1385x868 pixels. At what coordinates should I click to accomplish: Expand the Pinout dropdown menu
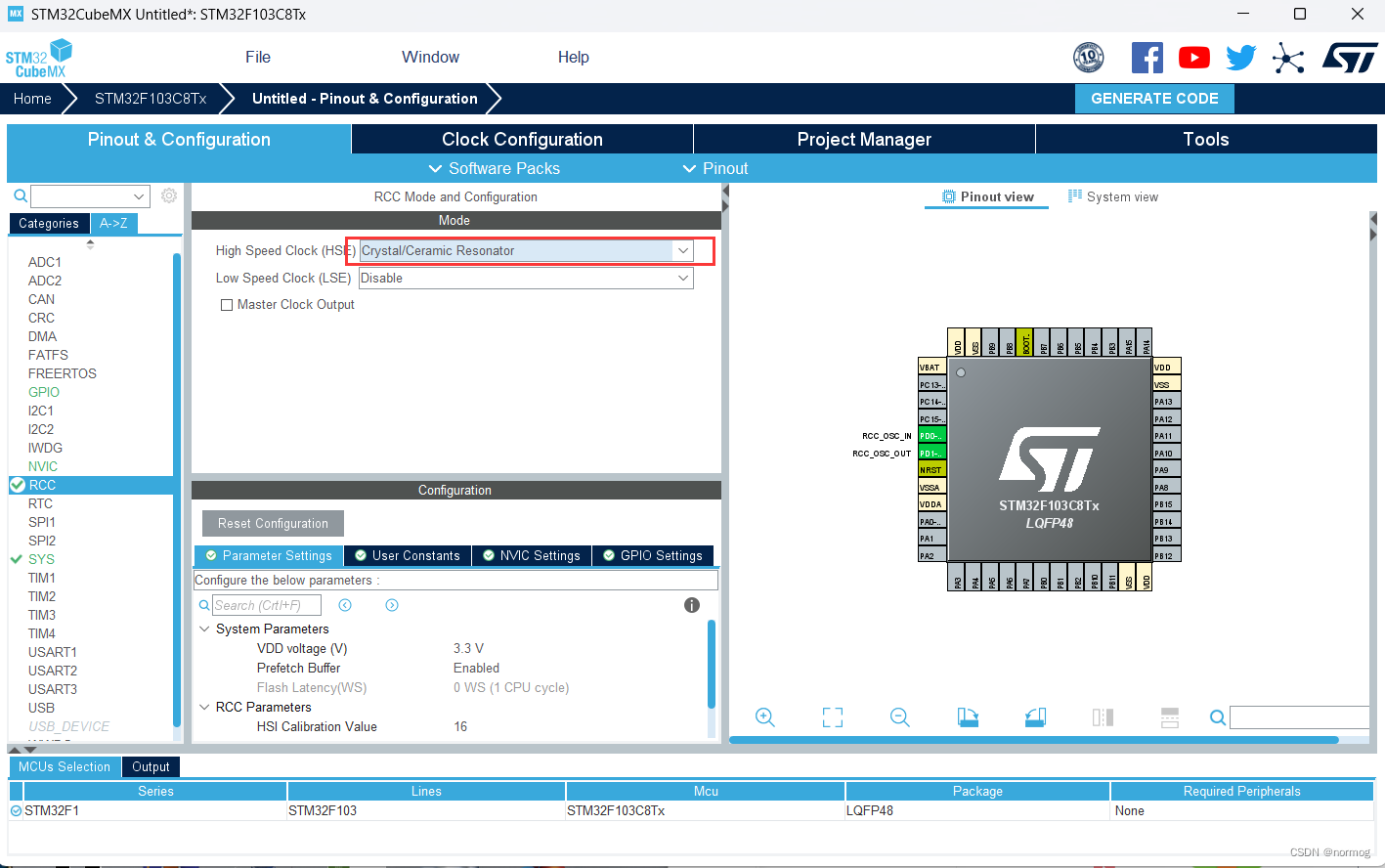click(x=715, y=168)
